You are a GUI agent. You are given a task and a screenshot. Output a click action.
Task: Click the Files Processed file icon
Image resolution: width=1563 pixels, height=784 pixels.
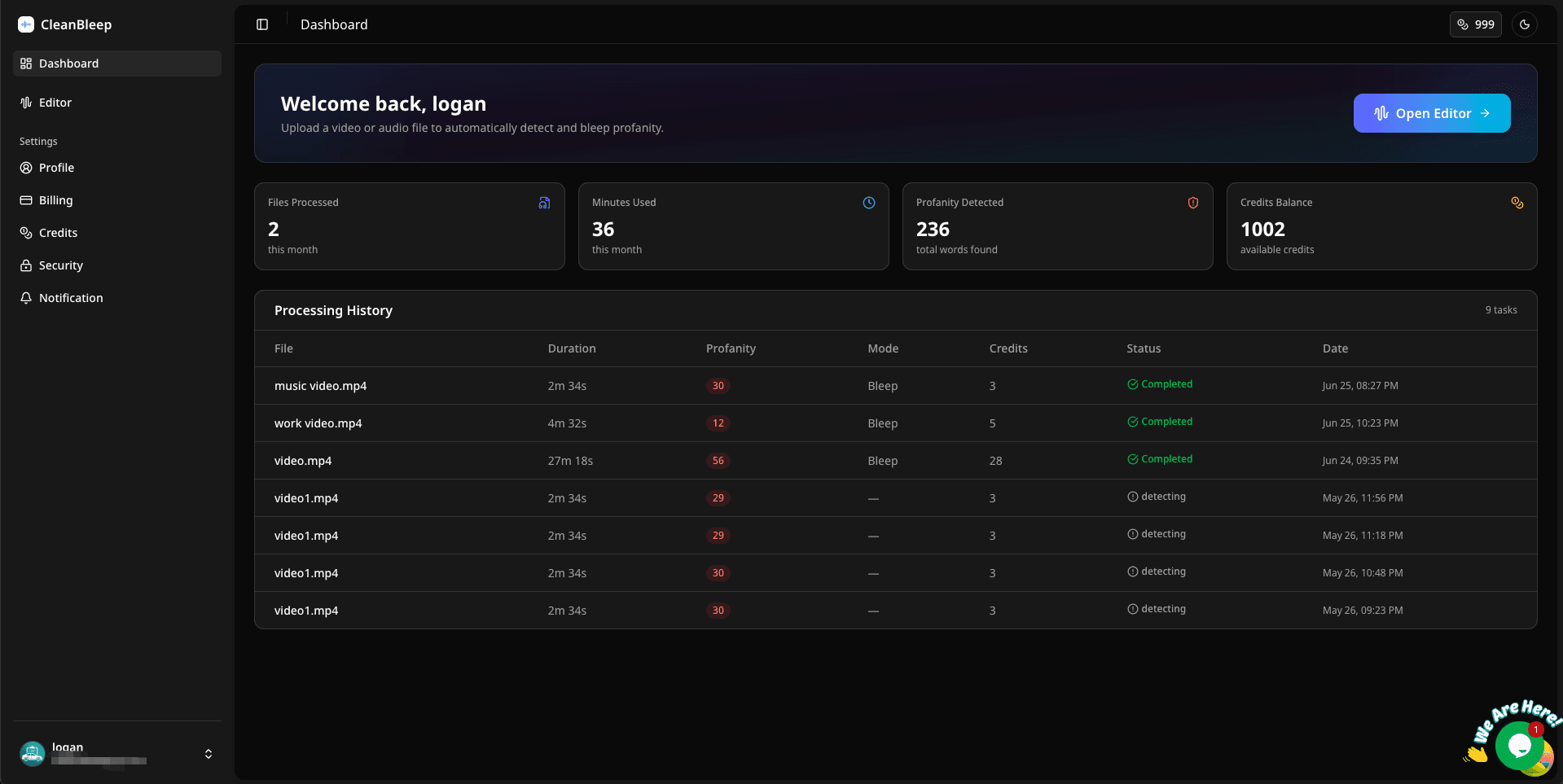544,203
